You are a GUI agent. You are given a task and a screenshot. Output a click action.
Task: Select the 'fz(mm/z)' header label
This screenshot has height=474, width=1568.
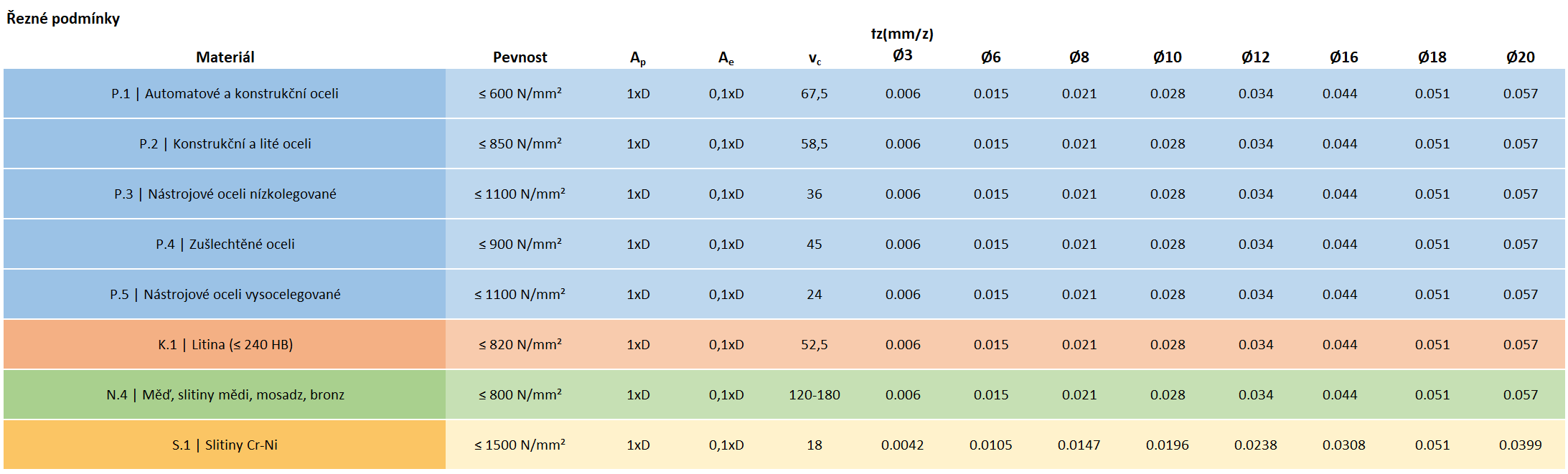pos(902,34)
